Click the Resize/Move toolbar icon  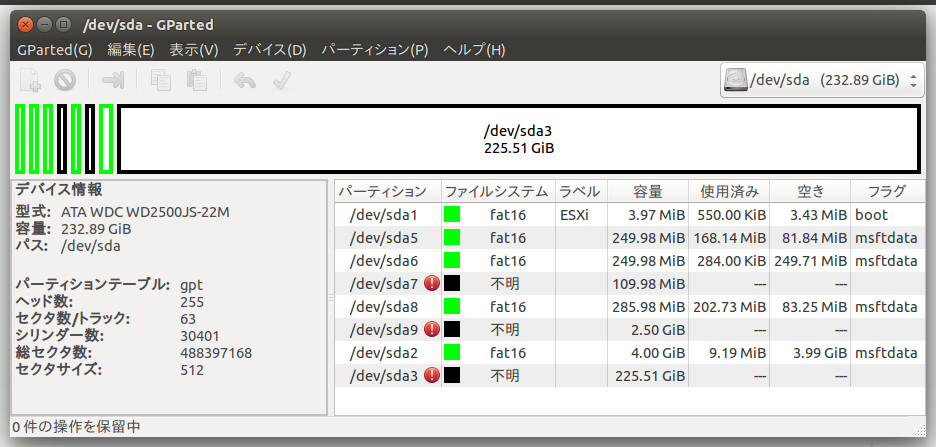coord(113,79)
